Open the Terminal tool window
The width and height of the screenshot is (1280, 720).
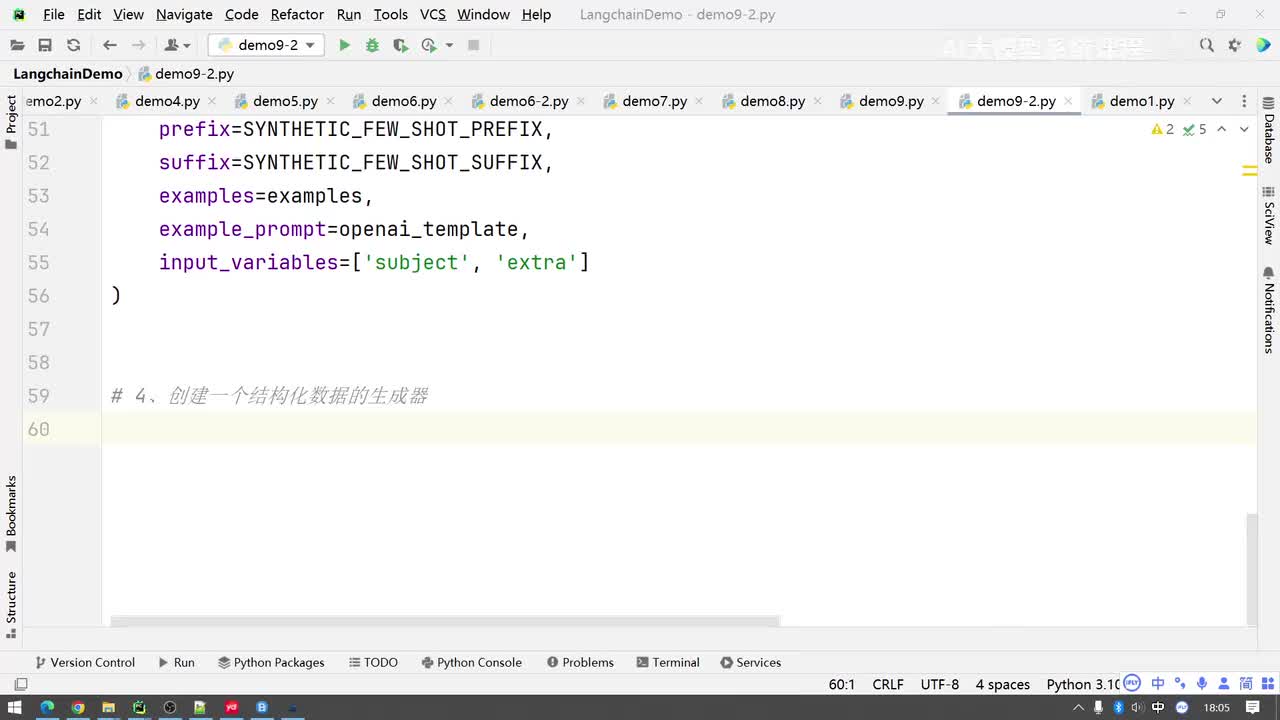tap(667, 662)
